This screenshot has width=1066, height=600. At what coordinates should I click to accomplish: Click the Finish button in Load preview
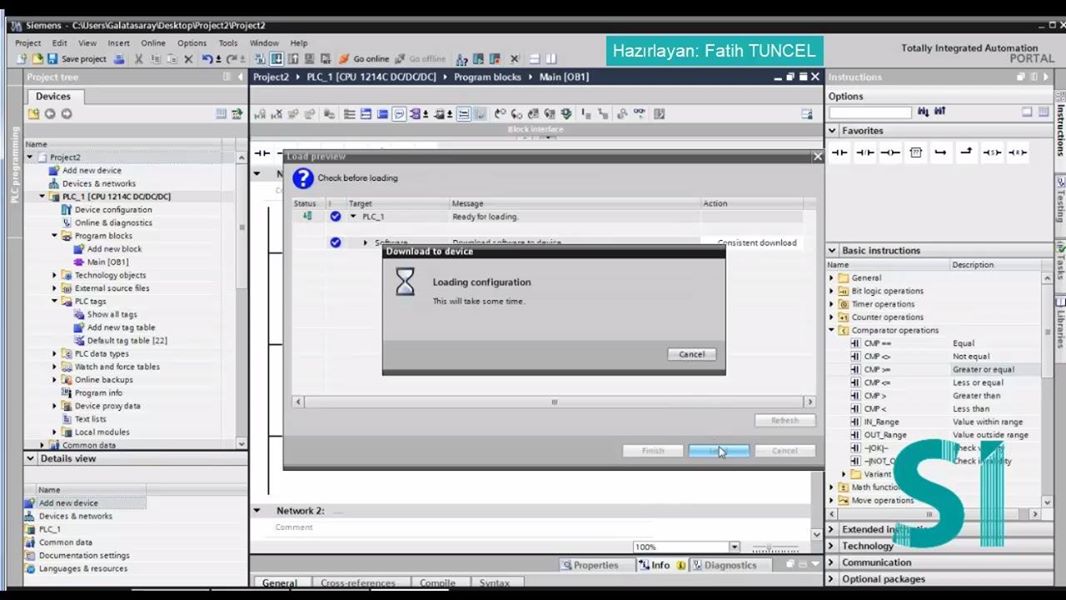(653, 451)
